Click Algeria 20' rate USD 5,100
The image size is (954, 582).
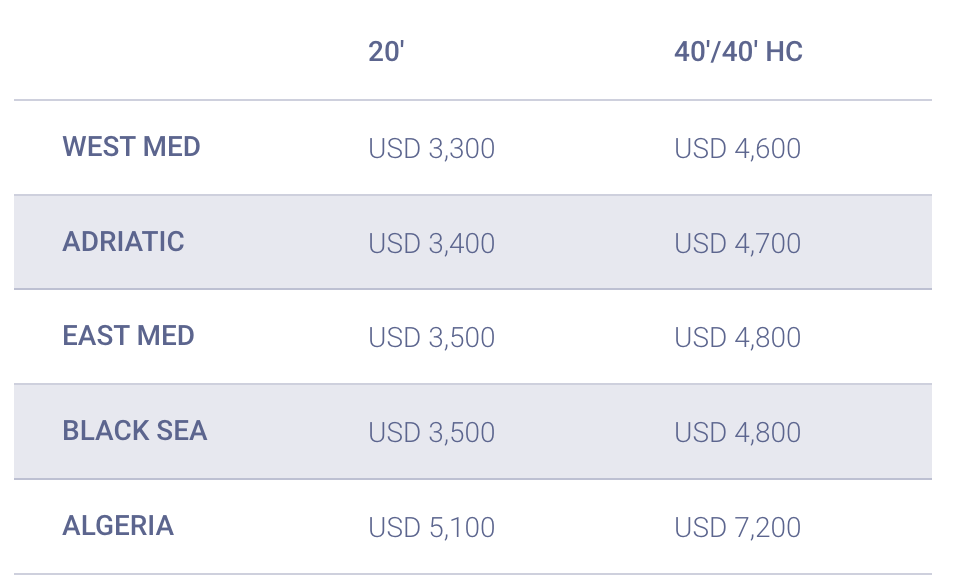click(x=431, y=528)
